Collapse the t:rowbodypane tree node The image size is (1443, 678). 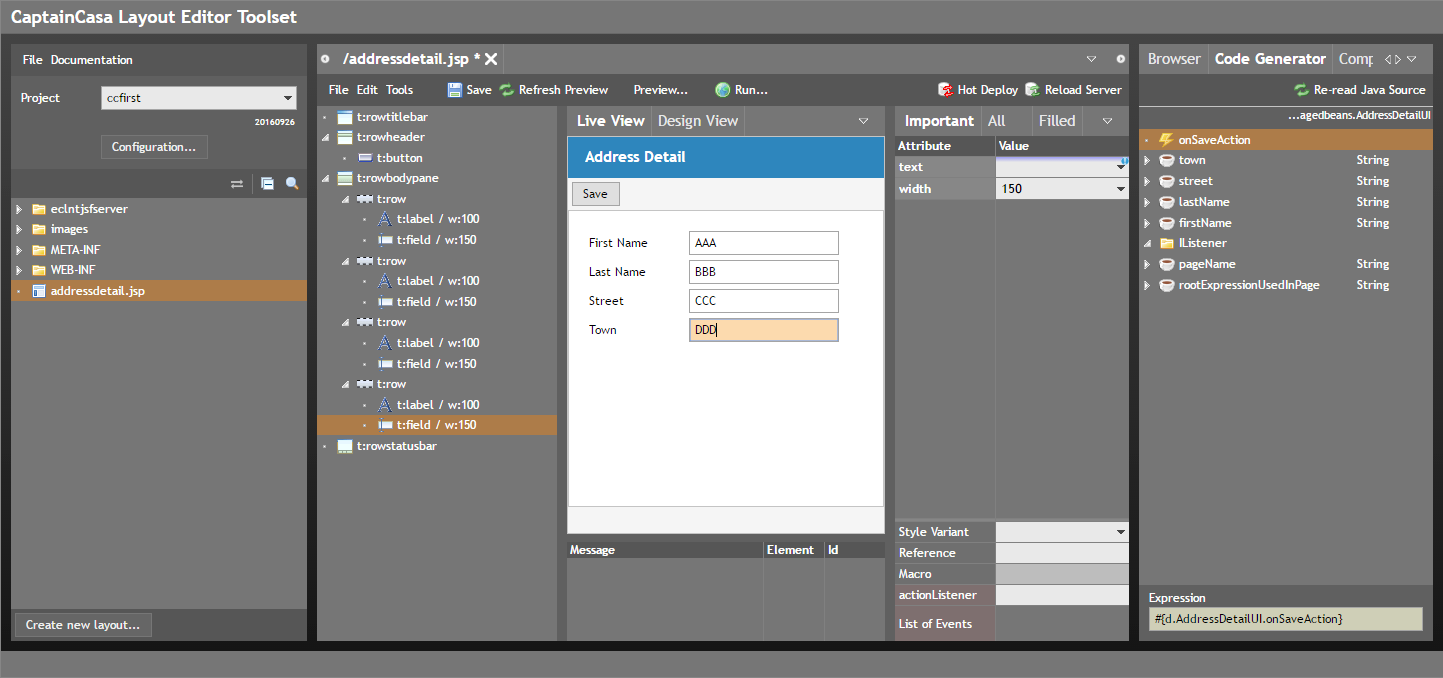click(325, 179)
